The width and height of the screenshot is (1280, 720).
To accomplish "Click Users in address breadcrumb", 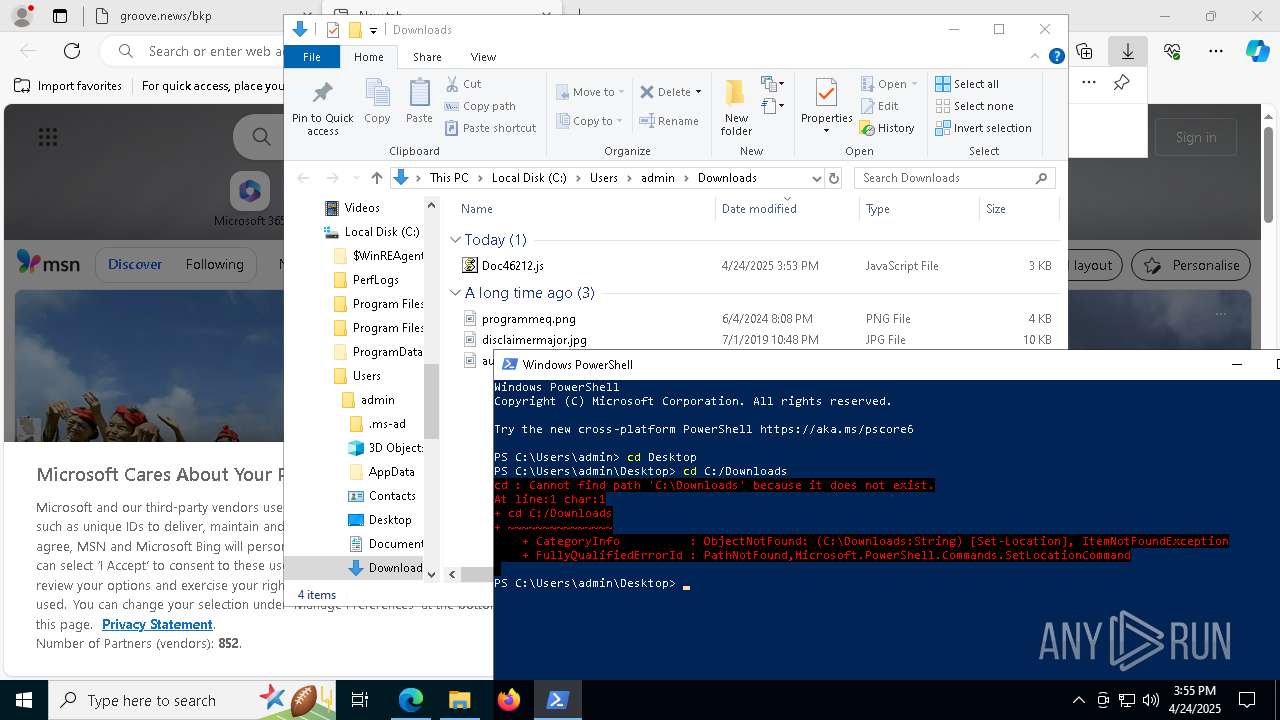I will coord(604,178).
